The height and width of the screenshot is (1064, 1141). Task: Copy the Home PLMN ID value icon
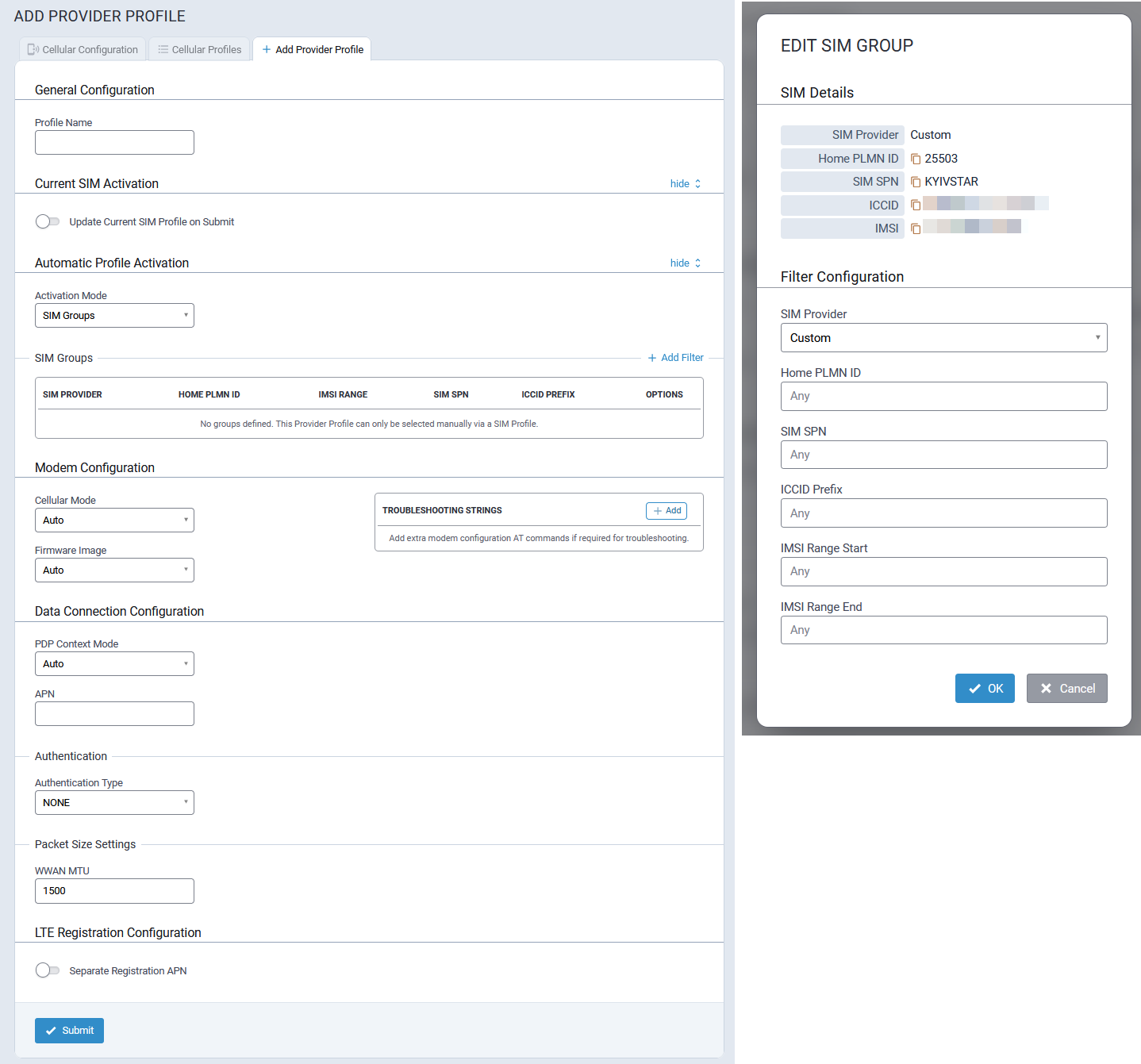click(x=916, y=159)
